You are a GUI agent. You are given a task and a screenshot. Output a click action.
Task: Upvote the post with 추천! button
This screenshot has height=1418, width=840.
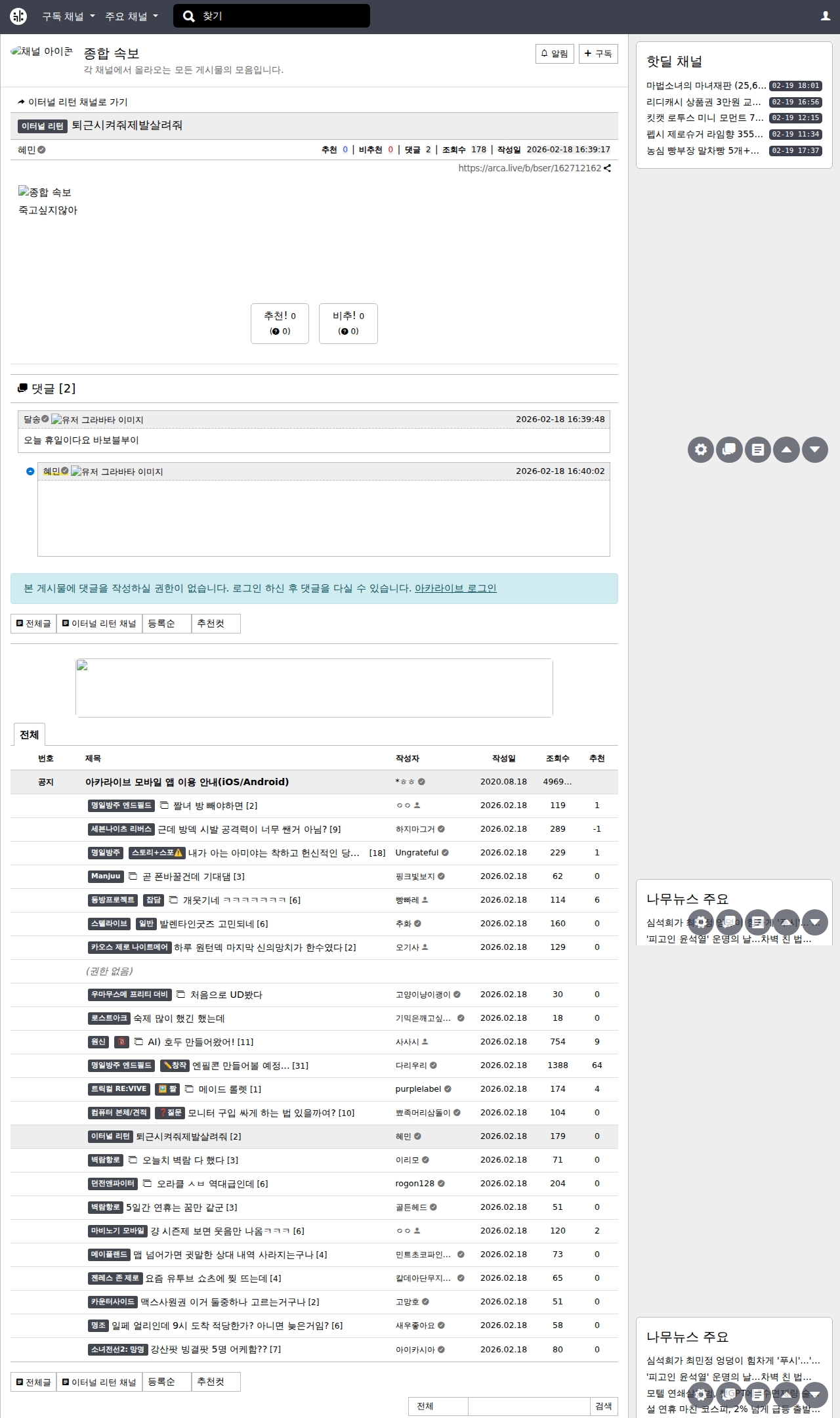coord(280,323)
